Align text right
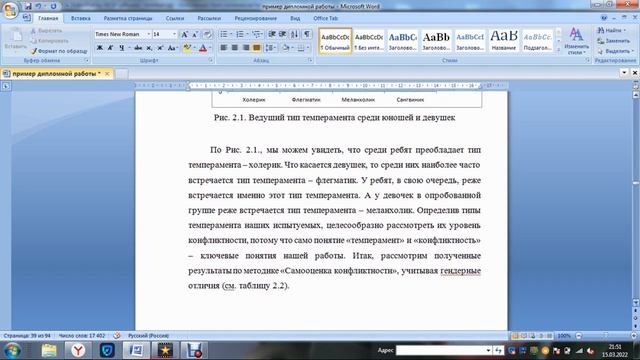 click(246, 48)
